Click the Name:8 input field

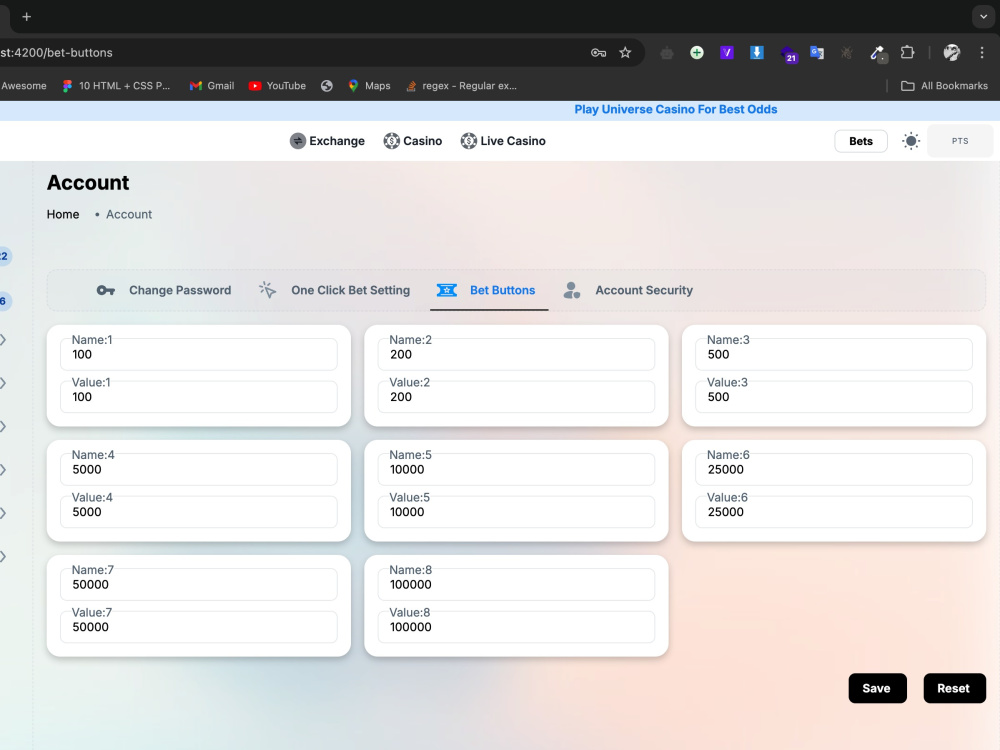[x=516, y=584]
